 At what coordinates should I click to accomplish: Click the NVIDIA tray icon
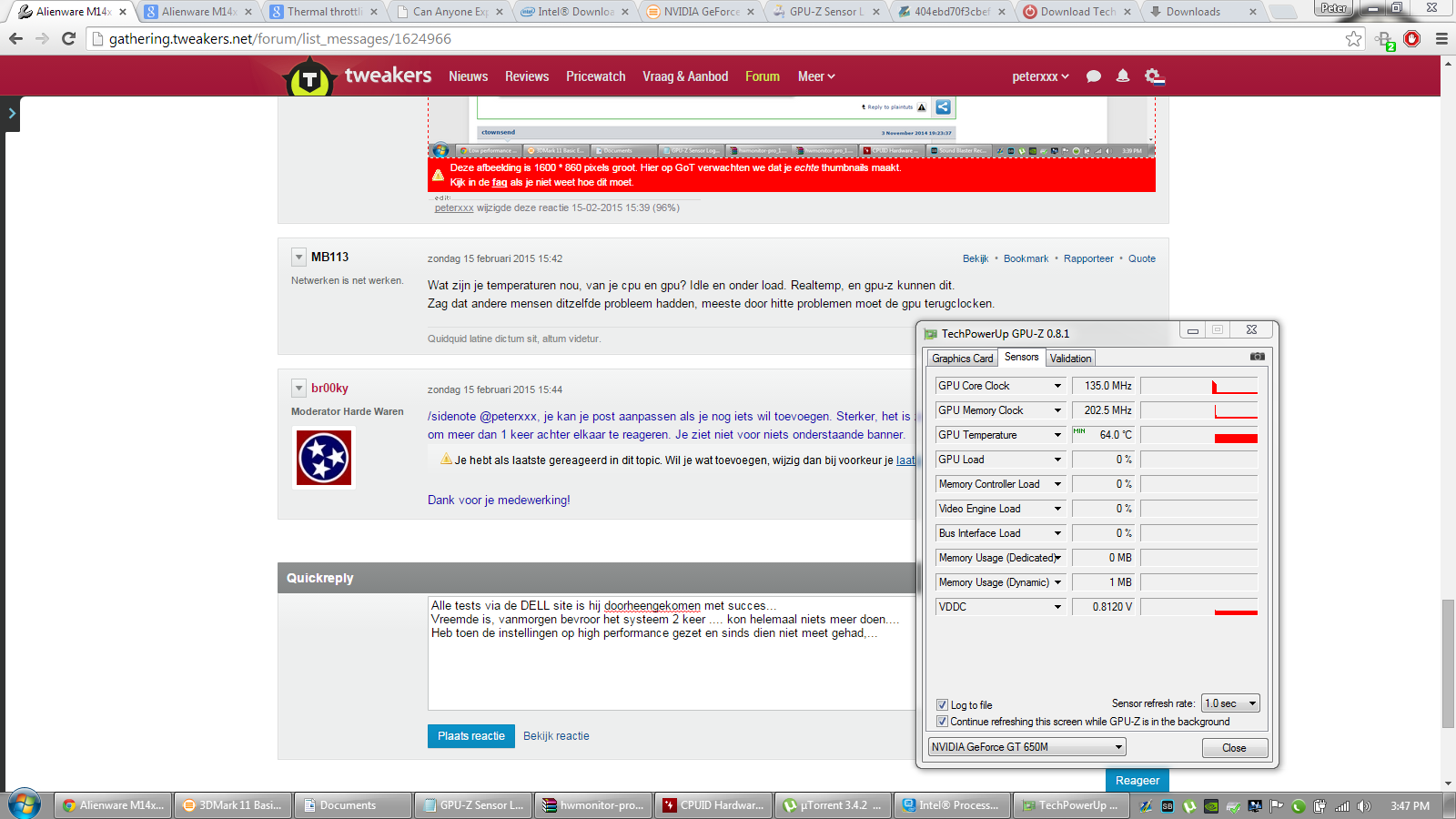point(1211,806)
